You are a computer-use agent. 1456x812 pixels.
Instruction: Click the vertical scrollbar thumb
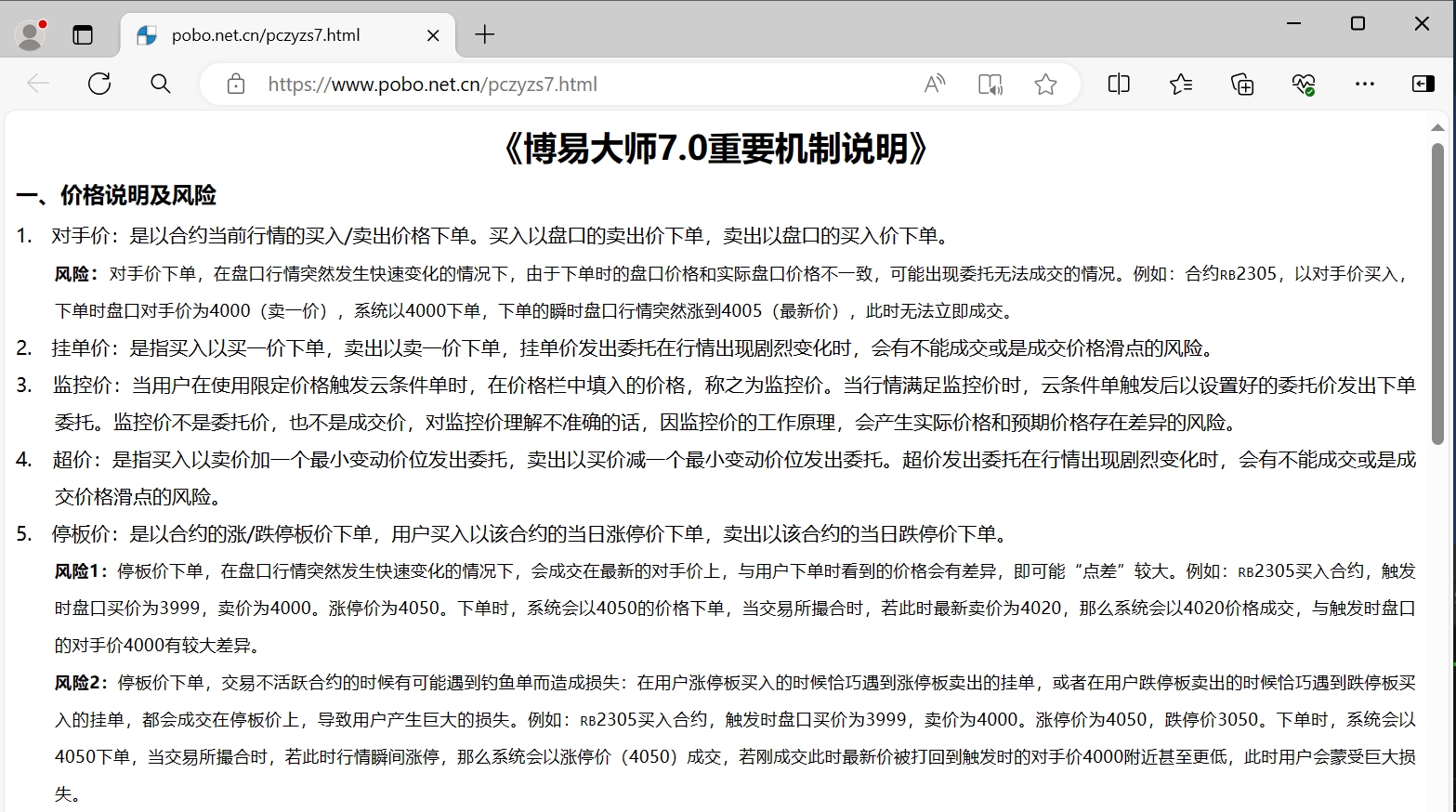coord(1437,293)
